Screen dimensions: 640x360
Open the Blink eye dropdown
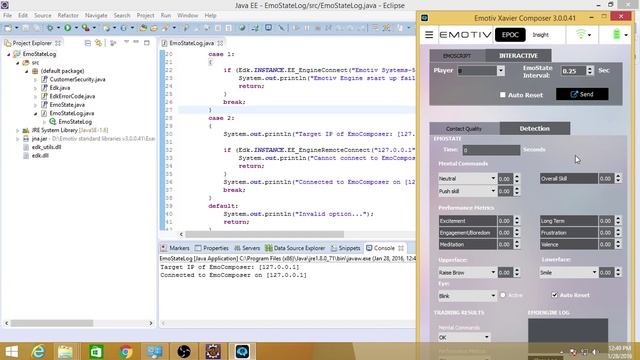pos(493,296)
